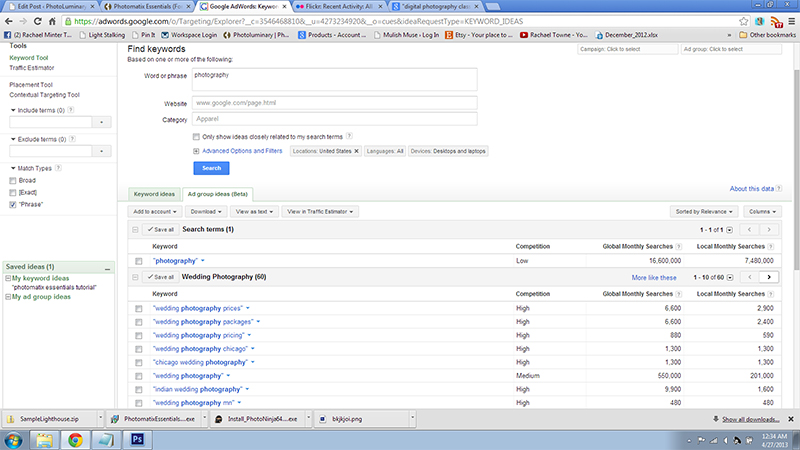The height and width of the screenshot is (450, 800).
Task: Click the "wedding photography mn" keyword
Action: (x=193, y=403)
